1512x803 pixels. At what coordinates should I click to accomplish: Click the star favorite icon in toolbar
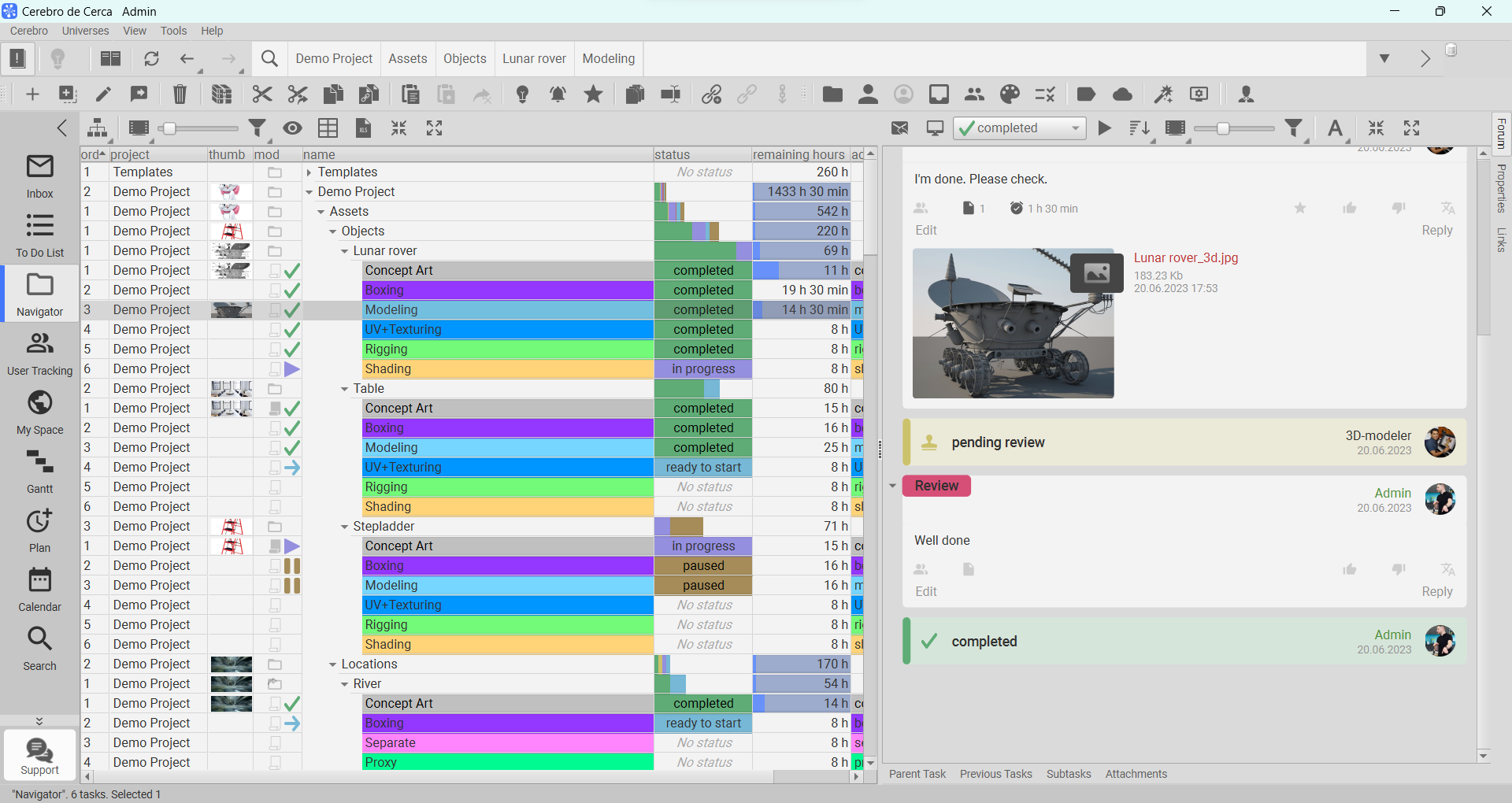(593, 94)
